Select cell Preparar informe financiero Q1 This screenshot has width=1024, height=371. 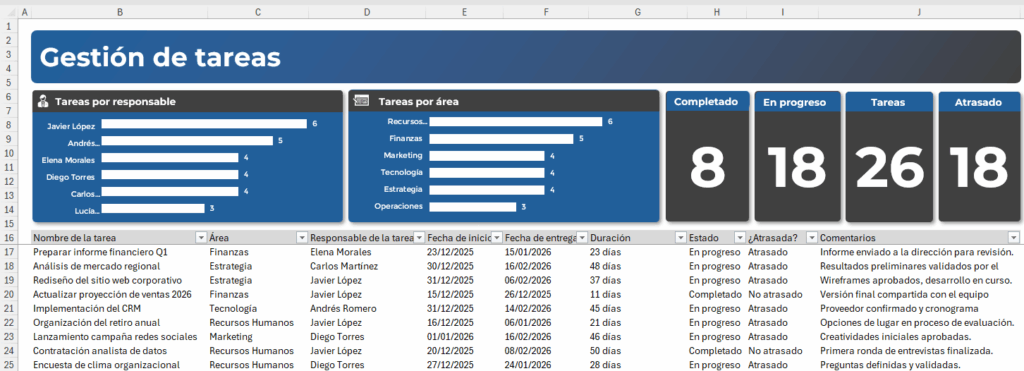click(x=119, y=252)
